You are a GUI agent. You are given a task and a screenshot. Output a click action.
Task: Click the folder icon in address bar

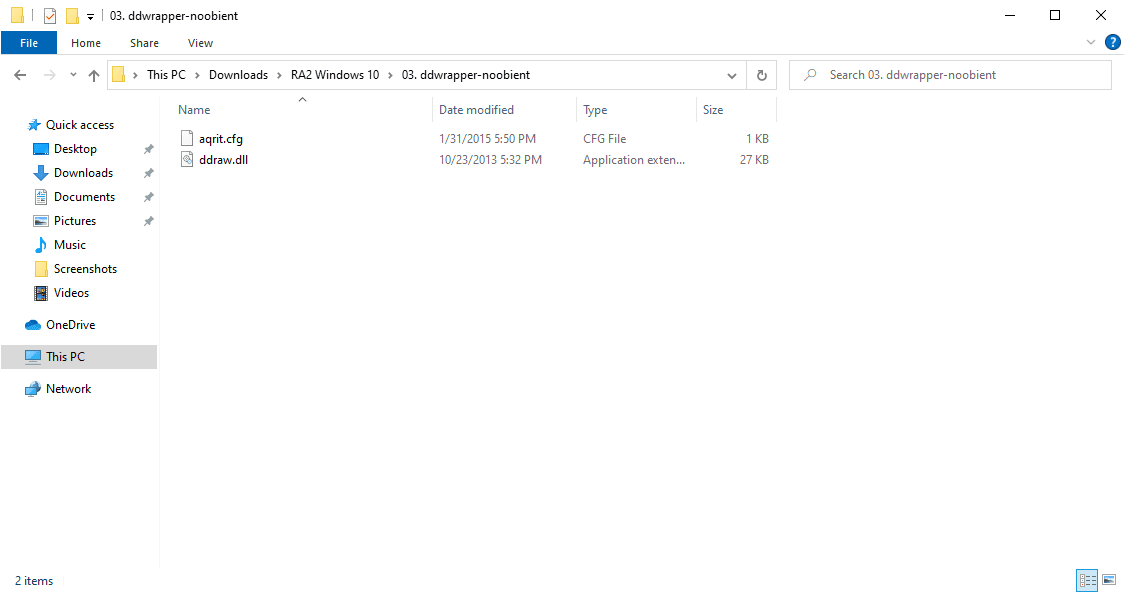point(119,75)
